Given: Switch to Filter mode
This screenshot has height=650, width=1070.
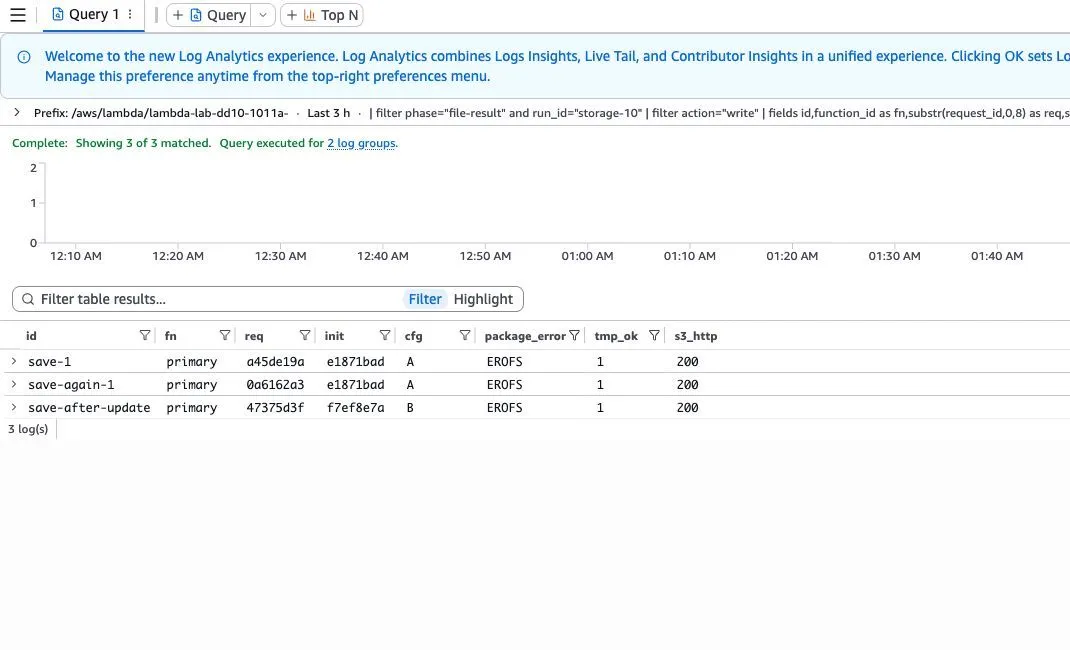Looking at the screenshot, I should click(425, 299).
